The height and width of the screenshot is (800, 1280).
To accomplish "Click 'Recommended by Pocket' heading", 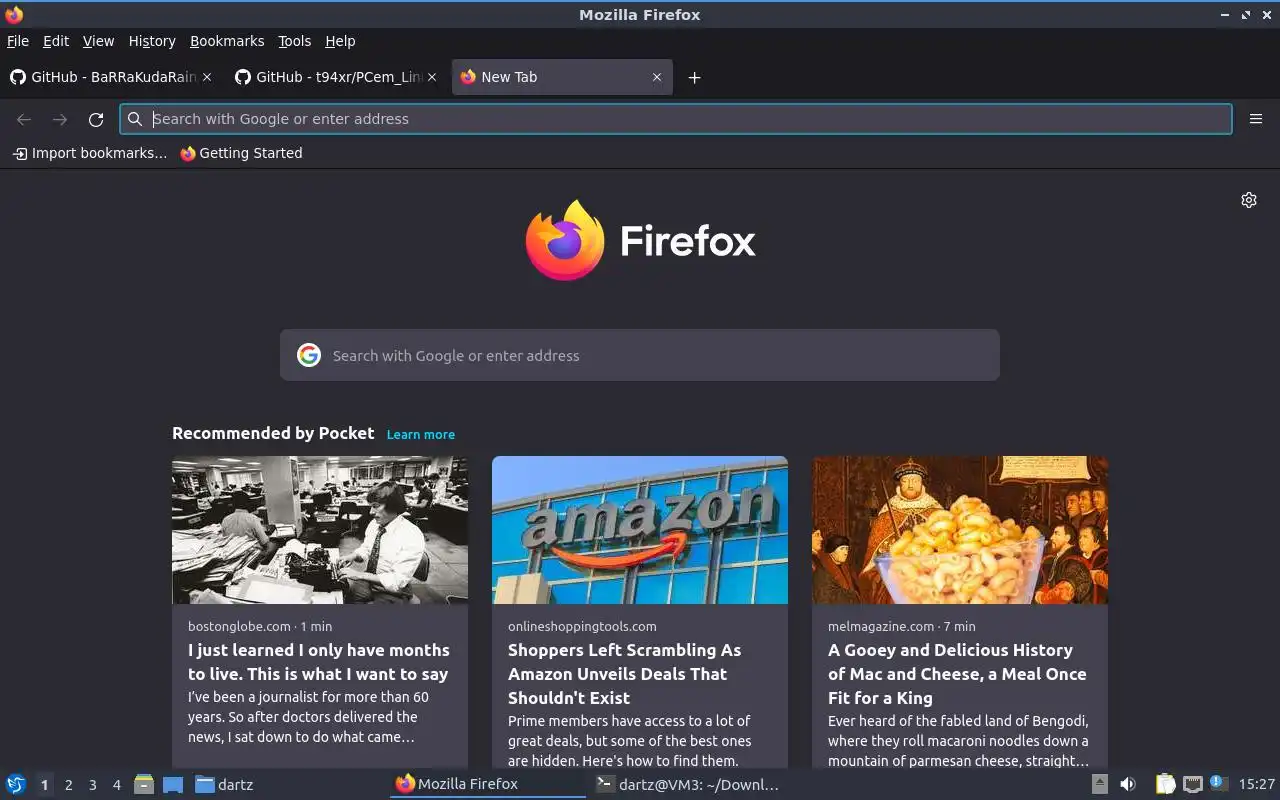I will tap(273, 433).
